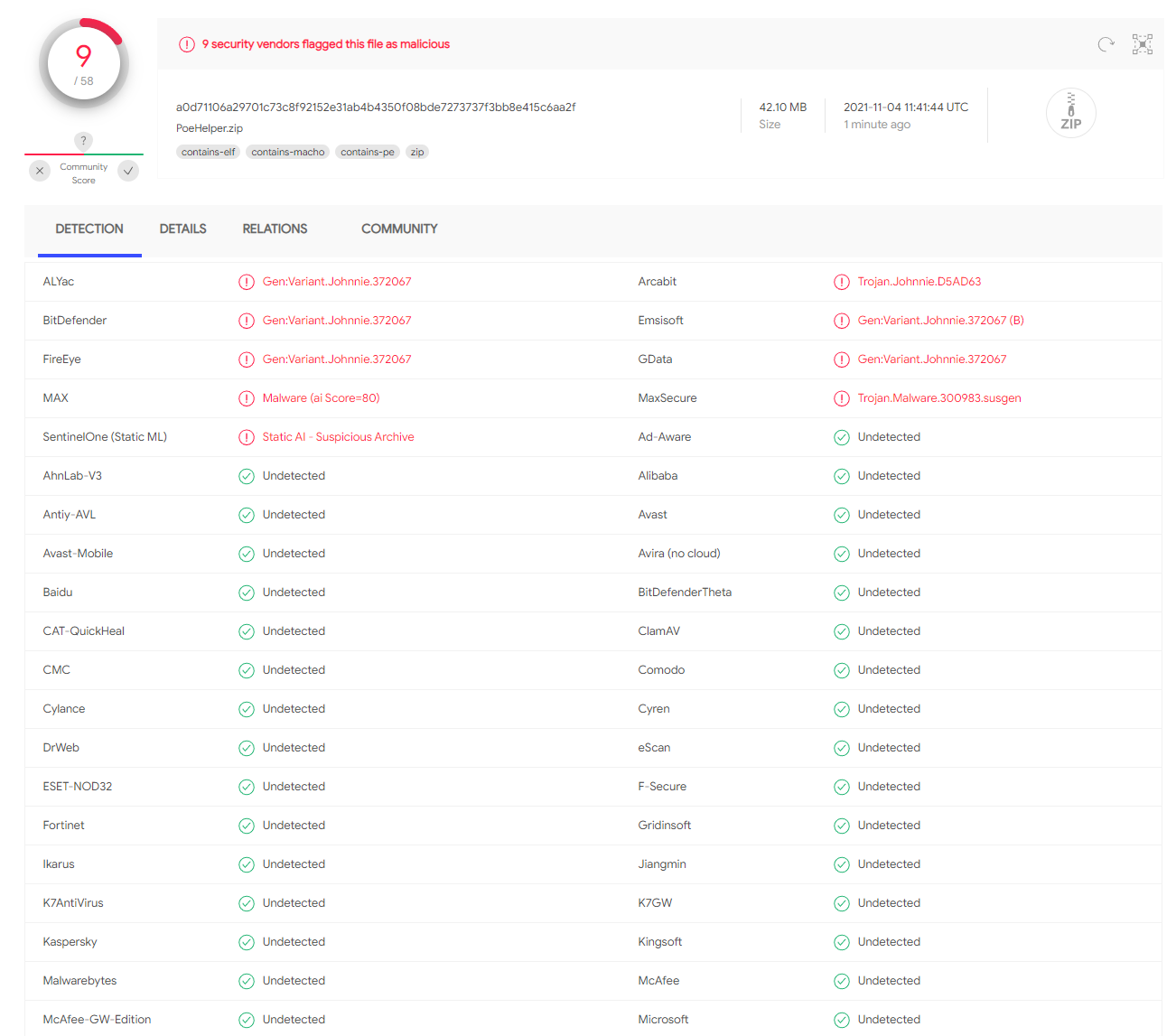Viewport: 1176px width, 1036px height.
Task: Click the GData warning icon
Action: tap(842, 359)
